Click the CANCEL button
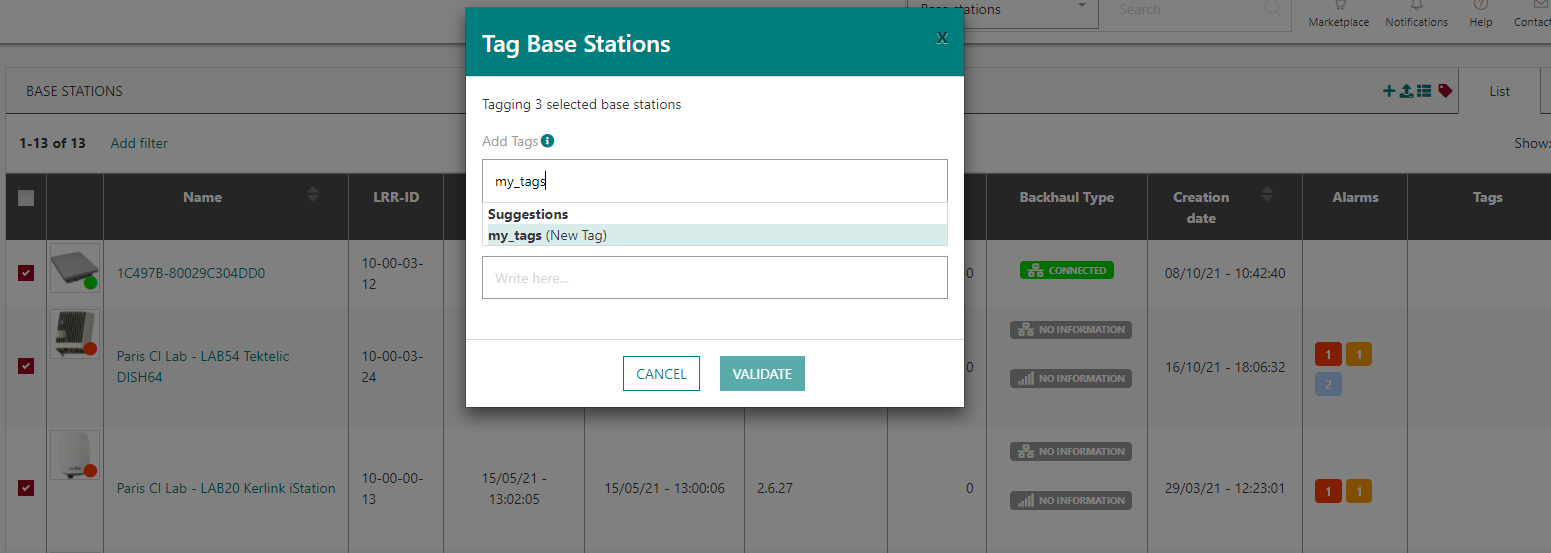Viewport: 1551px width, 553px height. click(661, 374)
